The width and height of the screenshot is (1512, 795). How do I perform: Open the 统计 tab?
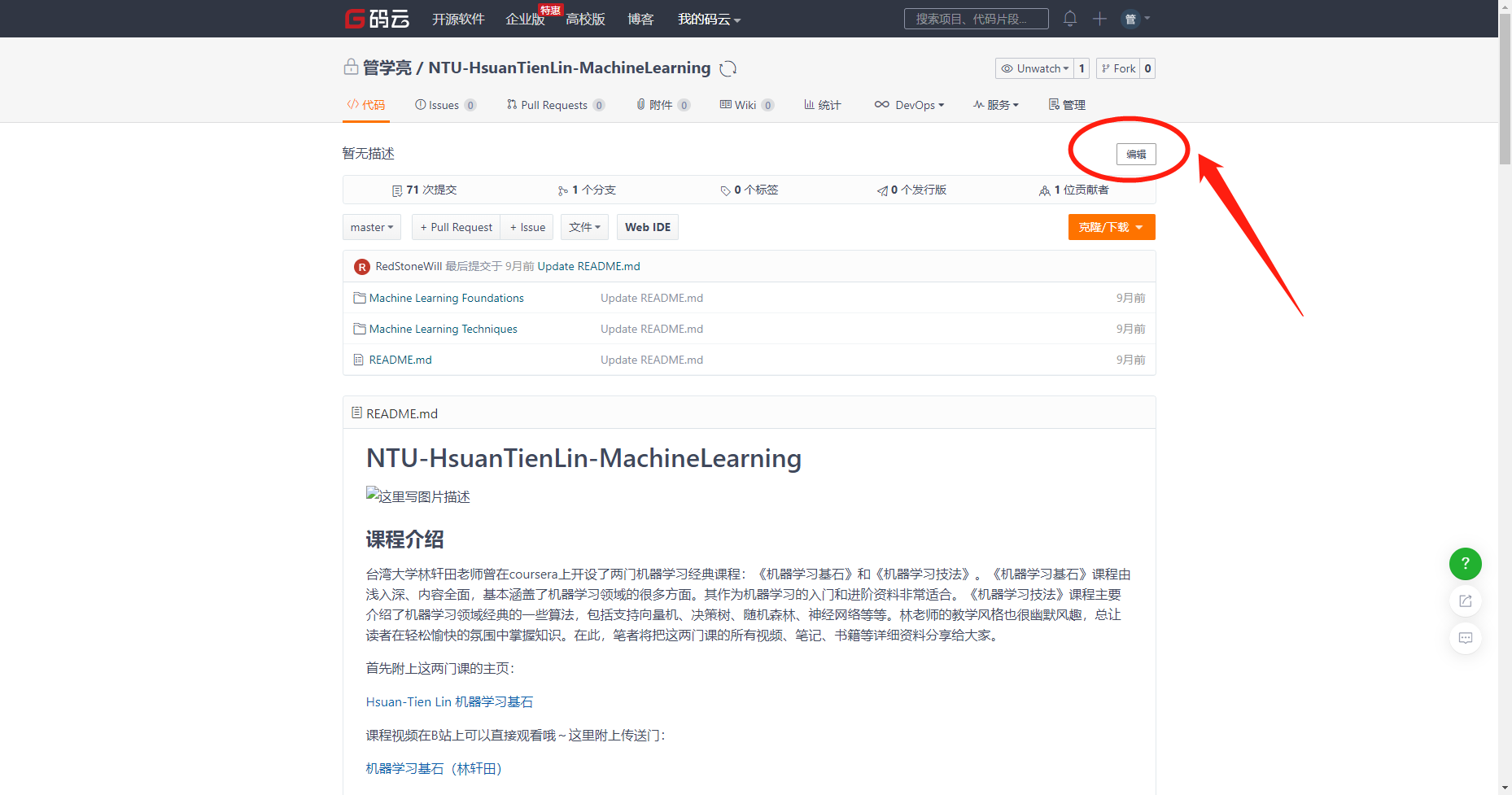click(822, 105)
